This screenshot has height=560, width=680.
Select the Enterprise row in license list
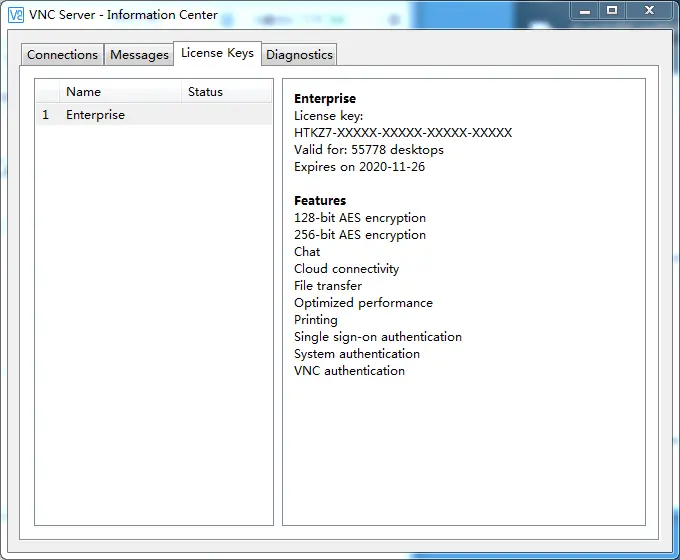[x=154, y=115]
